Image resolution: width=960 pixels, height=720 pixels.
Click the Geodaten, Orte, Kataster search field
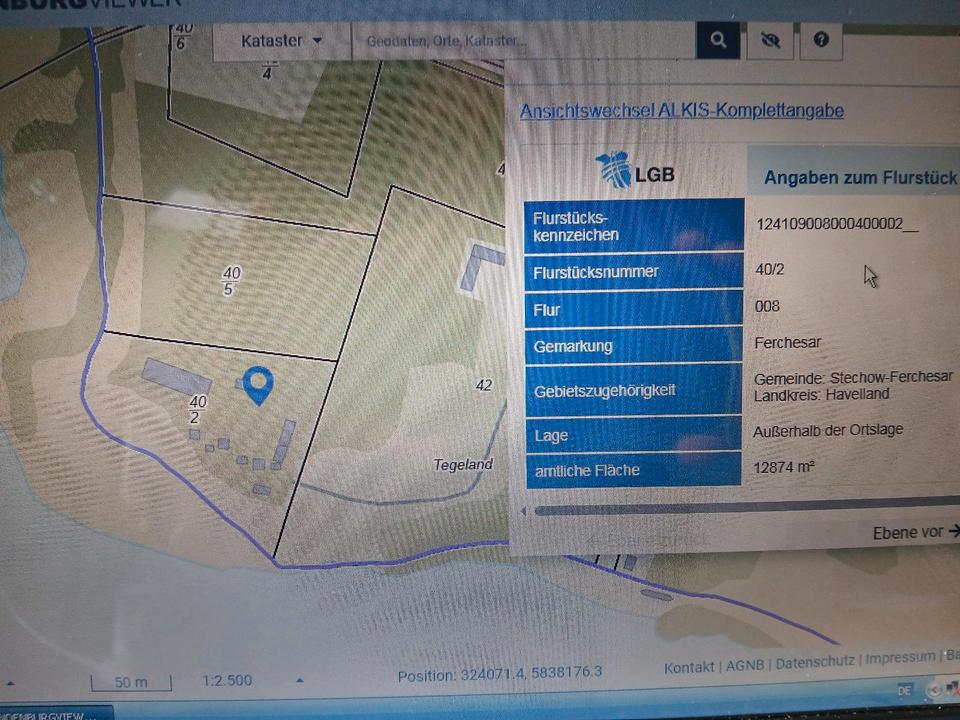pos(523,41)
